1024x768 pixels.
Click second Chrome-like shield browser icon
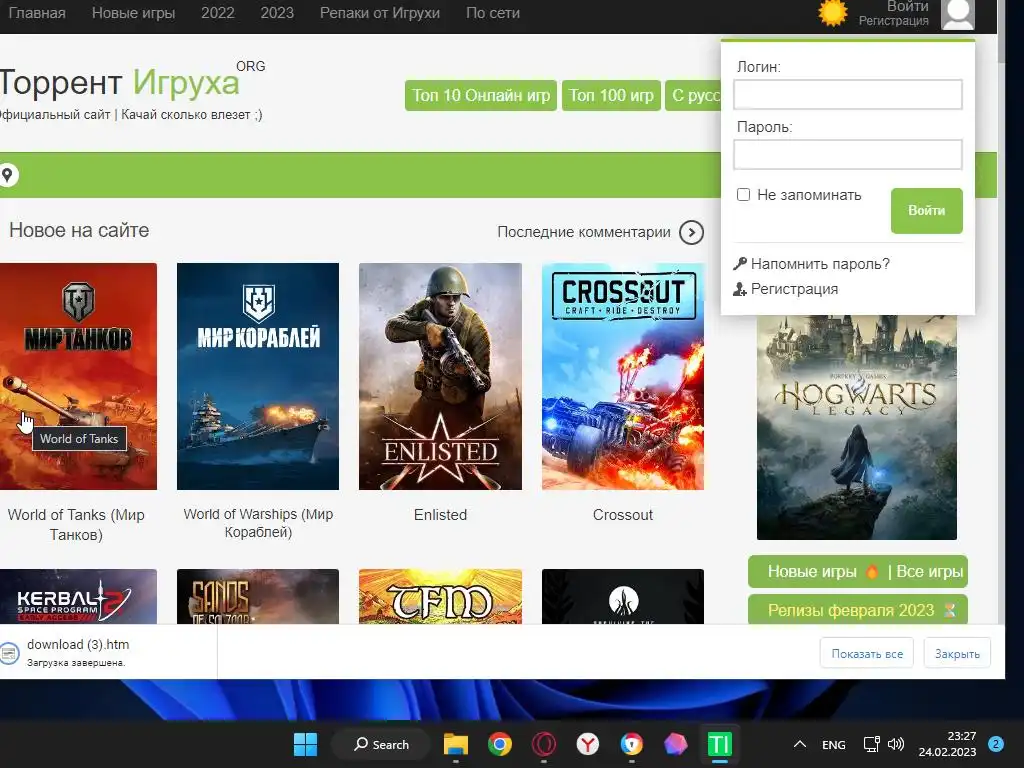point(632,744)
